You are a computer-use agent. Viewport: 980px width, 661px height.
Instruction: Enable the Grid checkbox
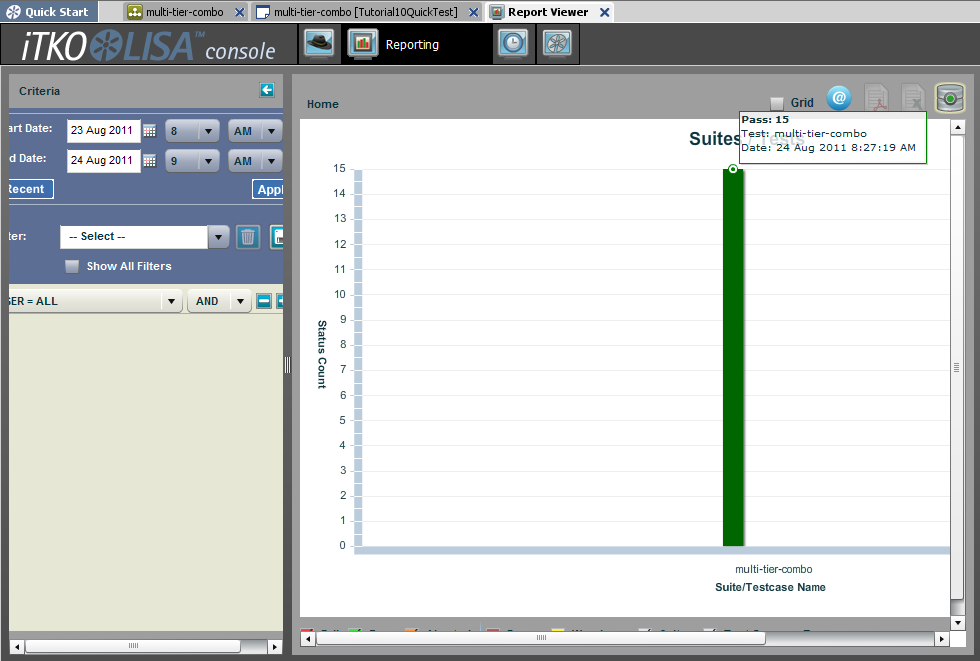pyautogui.click(x=776, y=103)
